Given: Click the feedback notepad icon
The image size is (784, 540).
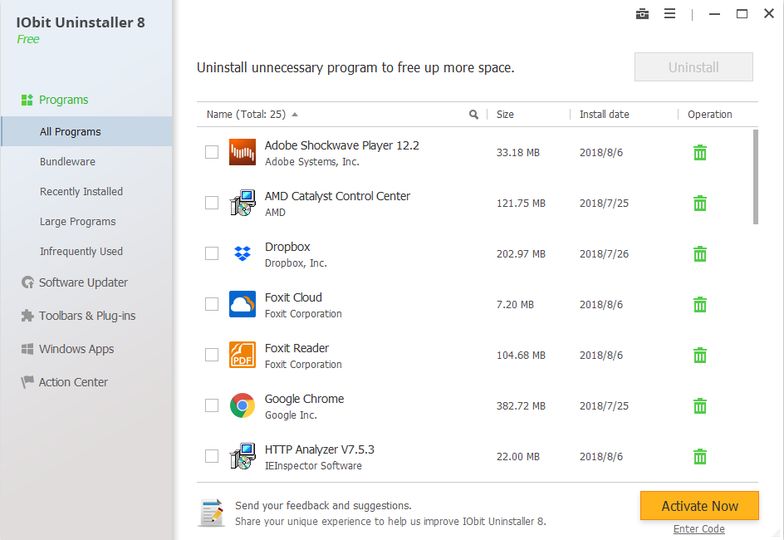Looking at the screenshot, I should [x=211, y=512].
